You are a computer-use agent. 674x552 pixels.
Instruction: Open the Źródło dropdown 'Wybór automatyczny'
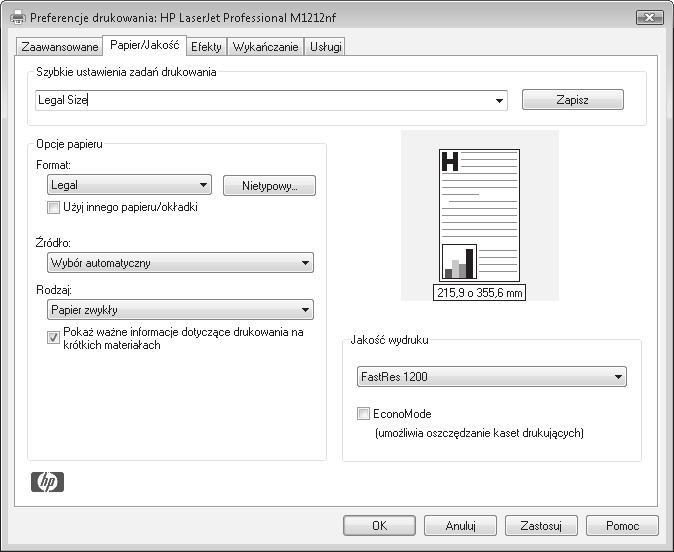[181, 263]
